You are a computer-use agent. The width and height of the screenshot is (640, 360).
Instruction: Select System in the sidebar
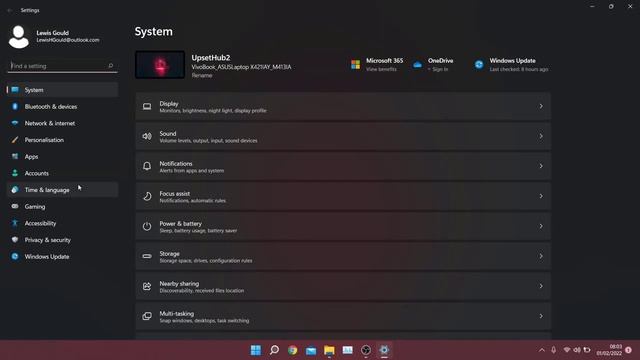click(62, 90)
